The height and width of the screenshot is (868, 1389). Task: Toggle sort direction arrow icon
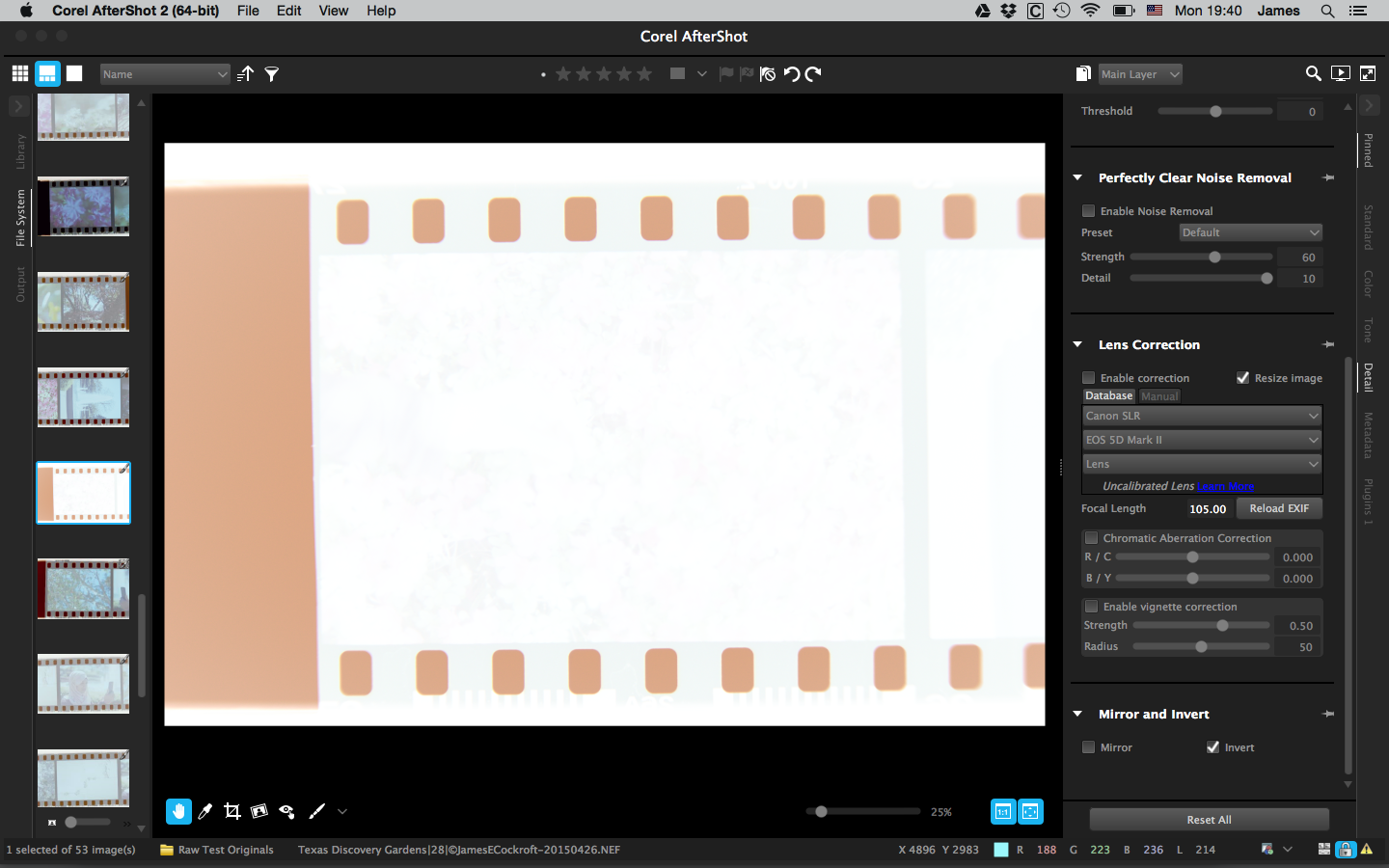[x=246, y=73]
